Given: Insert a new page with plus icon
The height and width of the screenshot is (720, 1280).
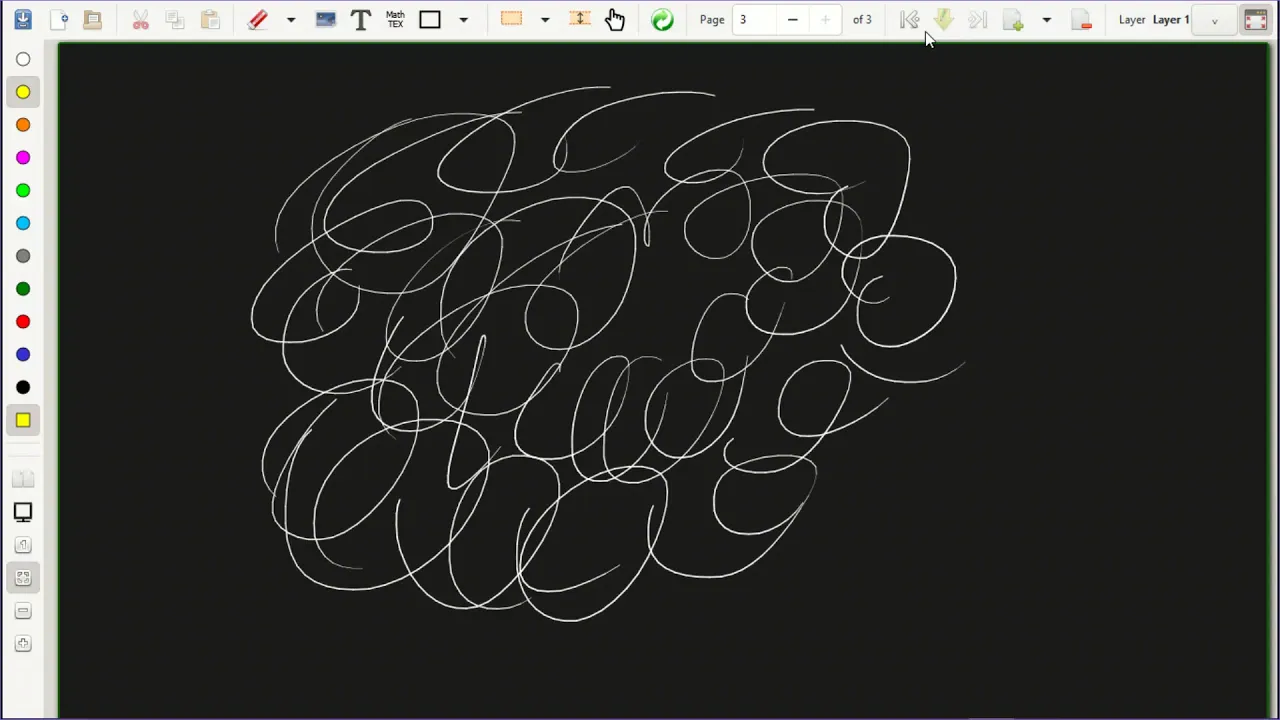Looking at the screenshot, I should tap(1013, 19).
